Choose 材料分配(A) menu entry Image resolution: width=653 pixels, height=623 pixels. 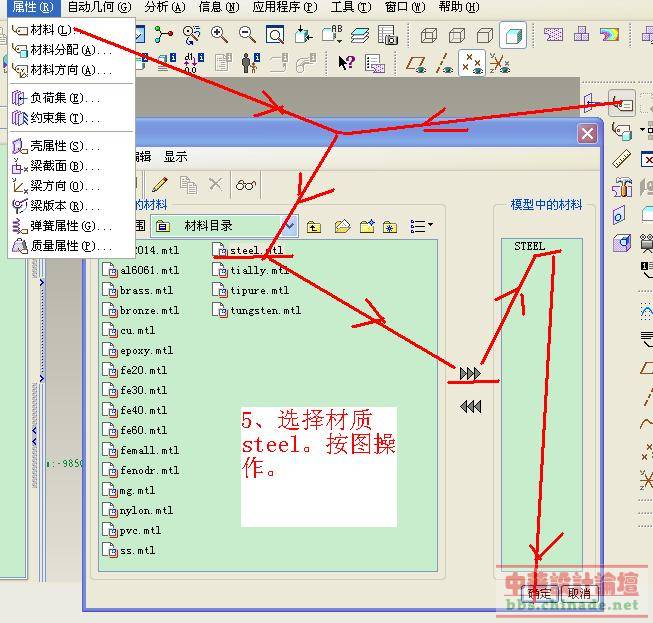(x=71, y=50)
